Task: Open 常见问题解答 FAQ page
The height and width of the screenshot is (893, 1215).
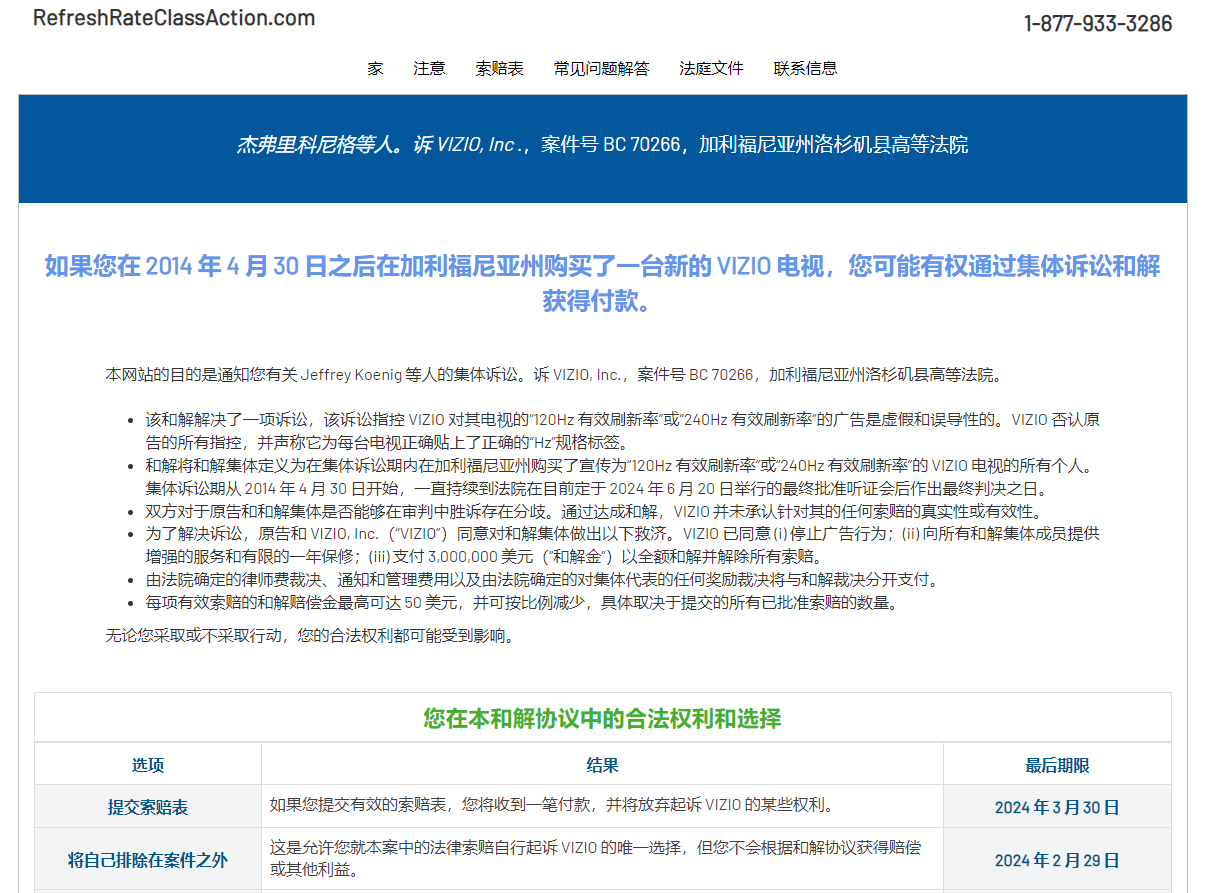Action: 602,68
